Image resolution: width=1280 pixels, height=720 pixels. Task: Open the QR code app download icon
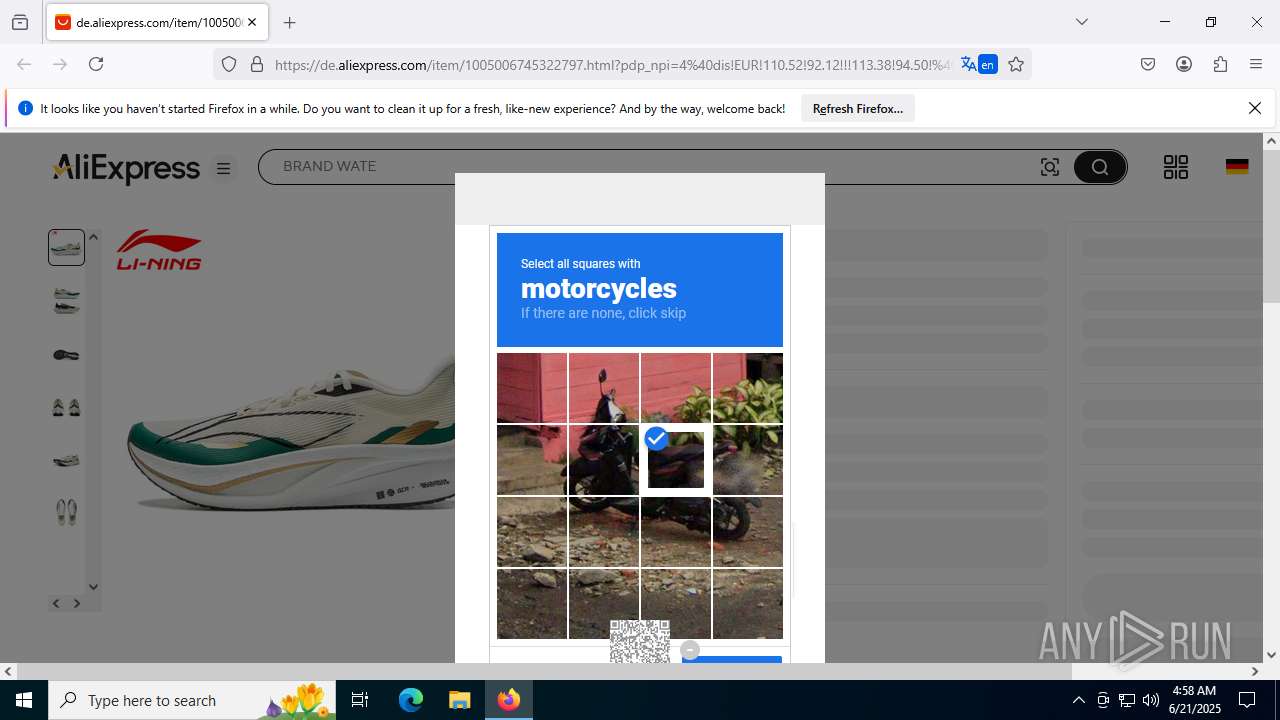click(1176, 167)
